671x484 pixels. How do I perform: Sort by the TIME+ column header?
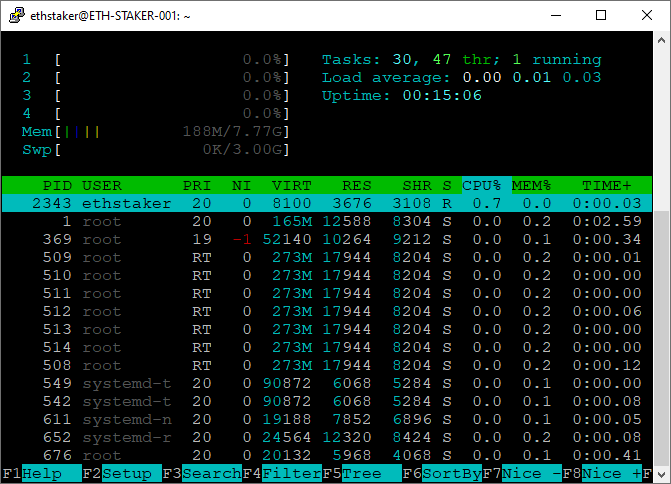(607, 186)
